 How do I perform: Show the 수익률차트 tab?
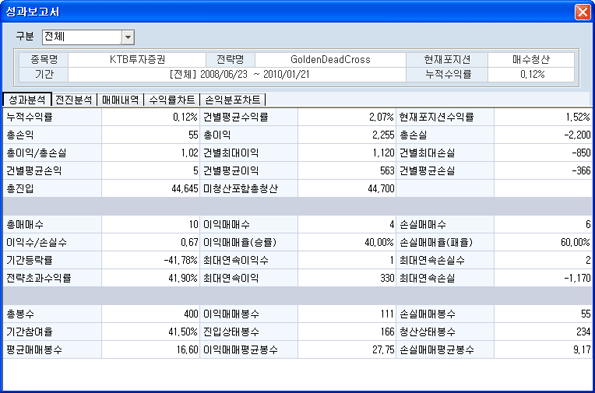(172, 100)
